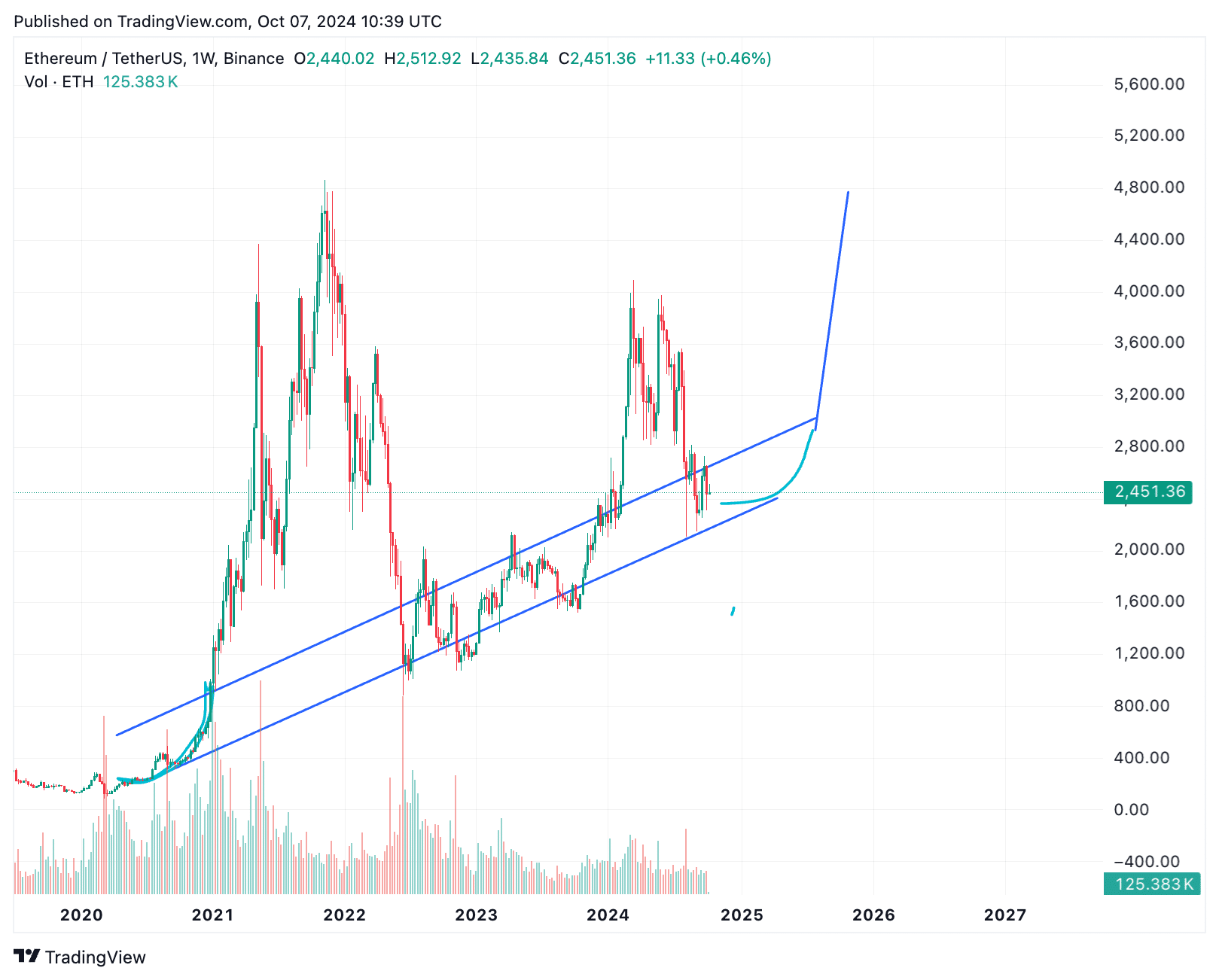Click the 4,800.00 price axis label

[1149, 187]
